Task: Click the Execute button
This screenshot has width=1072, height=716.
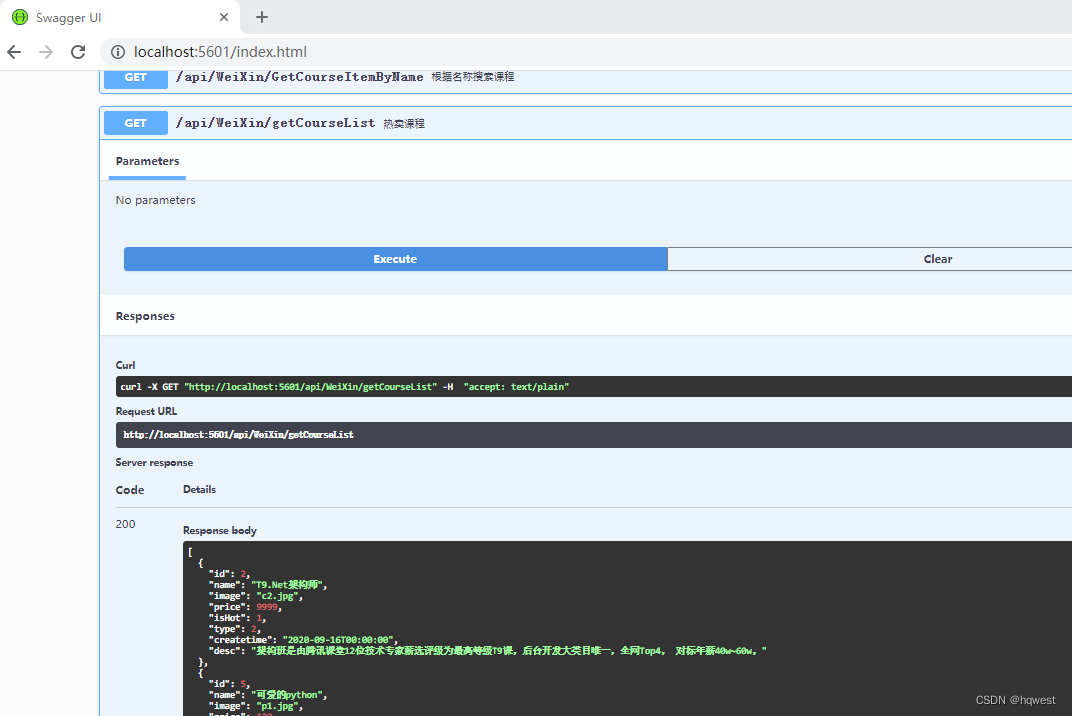Action: point(395,259)
